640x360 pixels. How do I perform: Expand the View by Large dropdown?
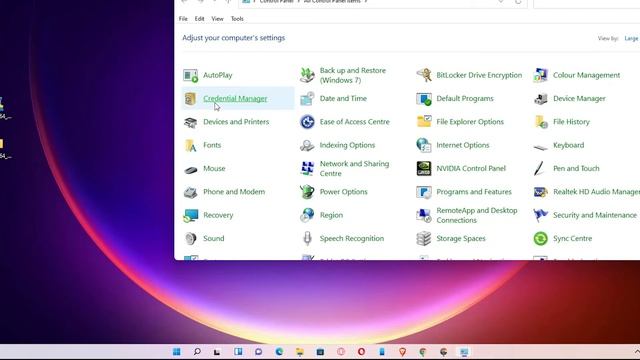631,38
